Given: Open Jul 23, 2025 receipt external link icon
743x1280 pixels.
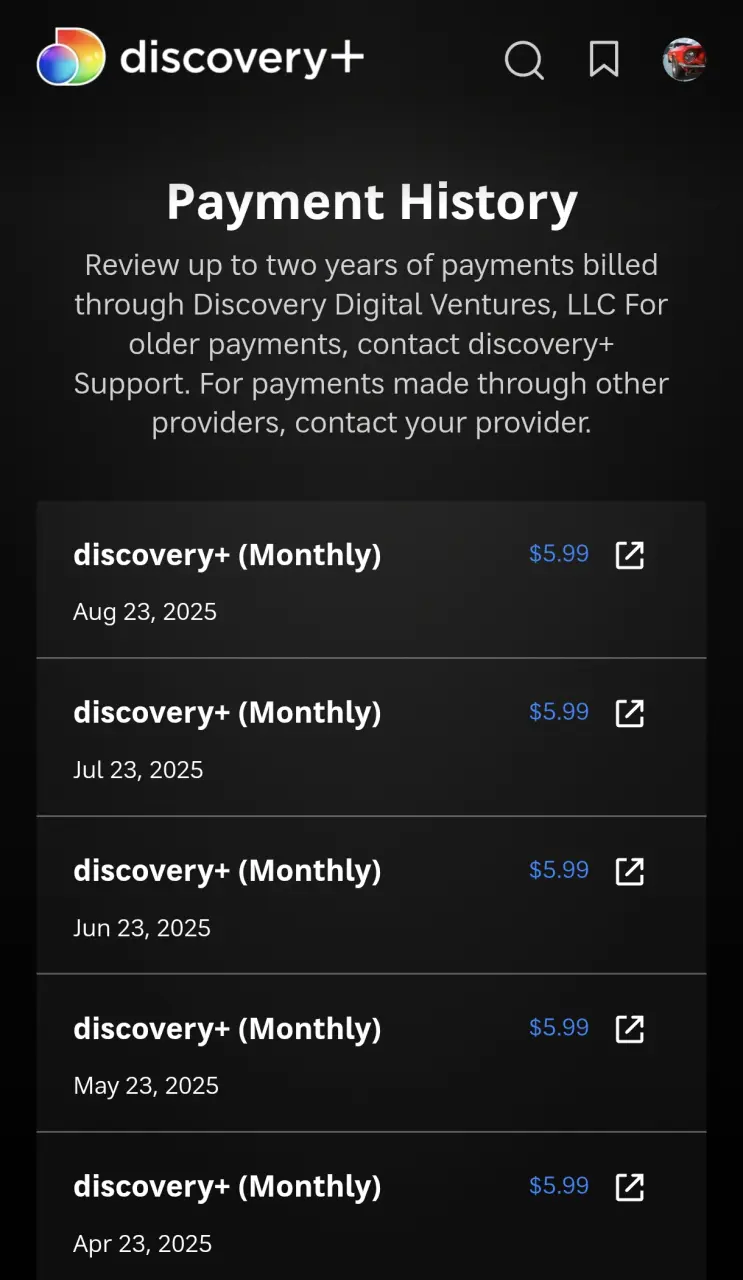Looking at the screenshot, I should pos(629,713).
